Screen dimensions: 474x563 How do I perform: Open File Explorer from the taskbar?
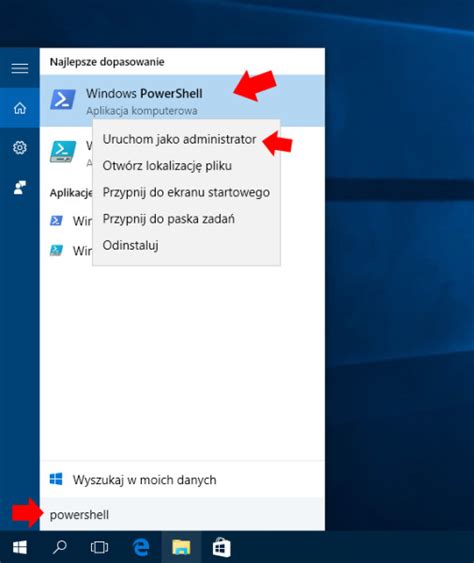click(x=181, y=547)
